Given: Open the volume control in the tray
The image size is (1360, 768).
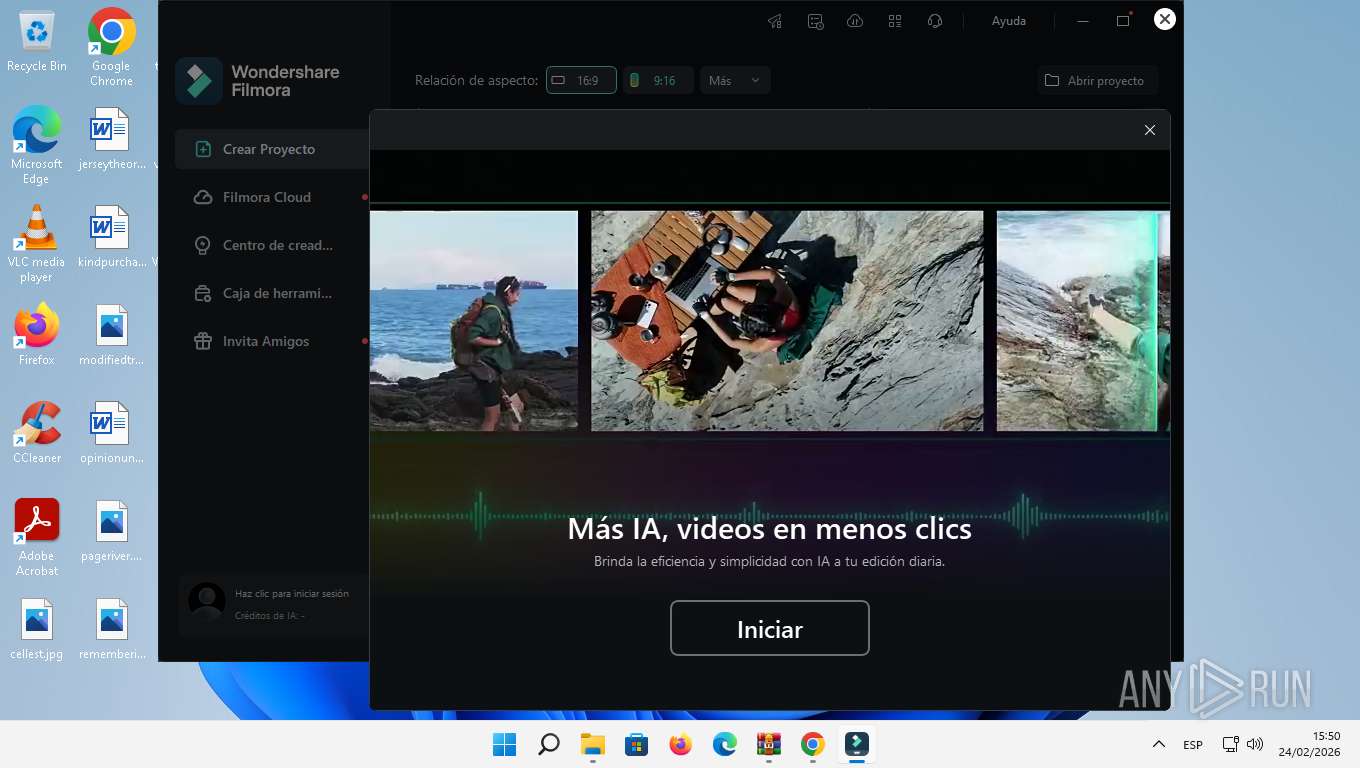Looking at the screenshot, I should (x=1255, y=744).
